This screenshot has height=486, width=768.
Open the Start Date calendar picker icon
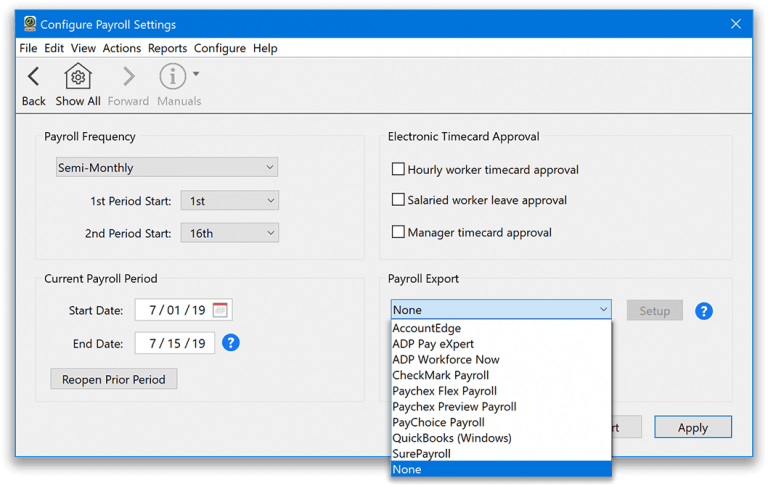pos(220,310)
